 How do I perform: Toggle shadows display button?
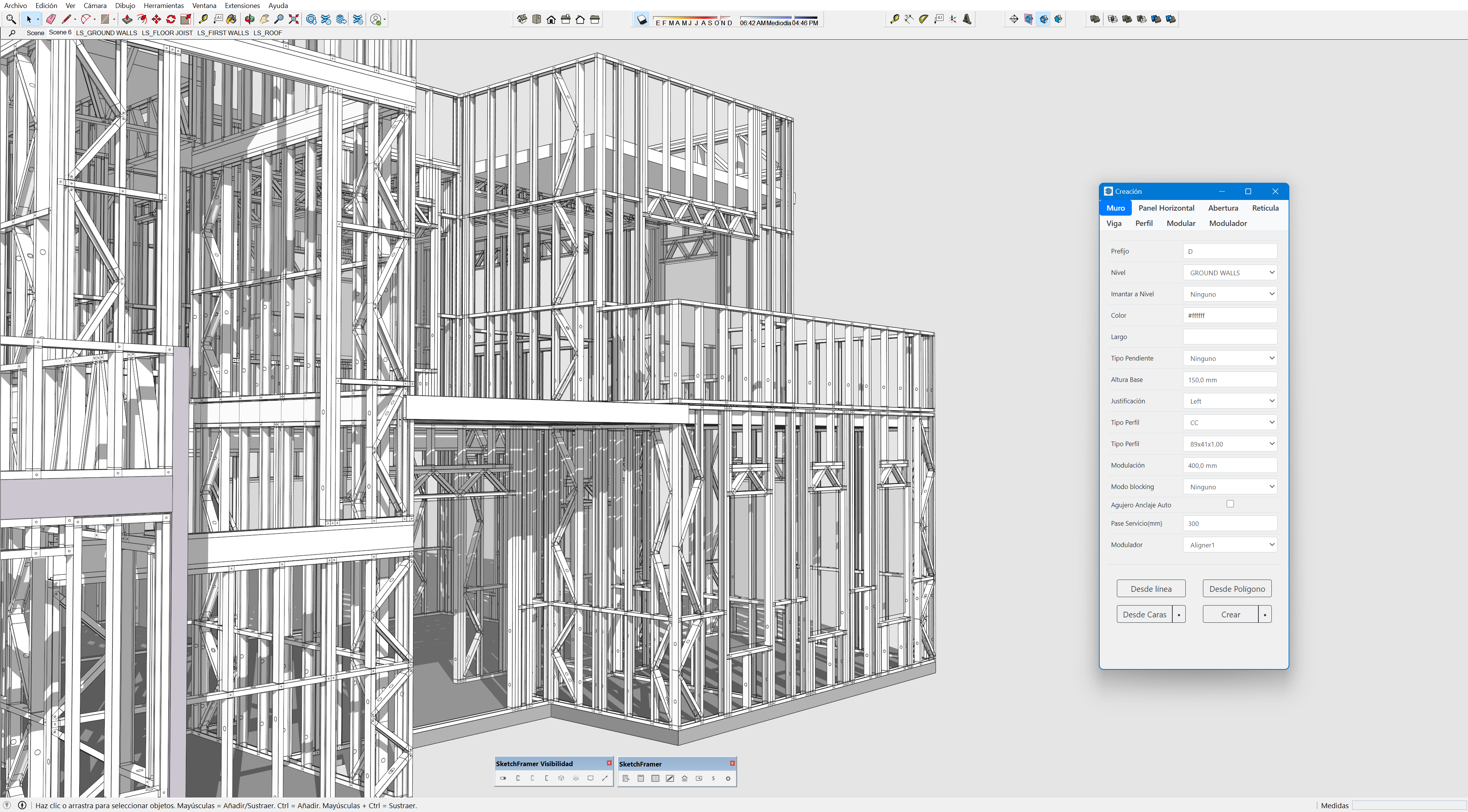642,19
